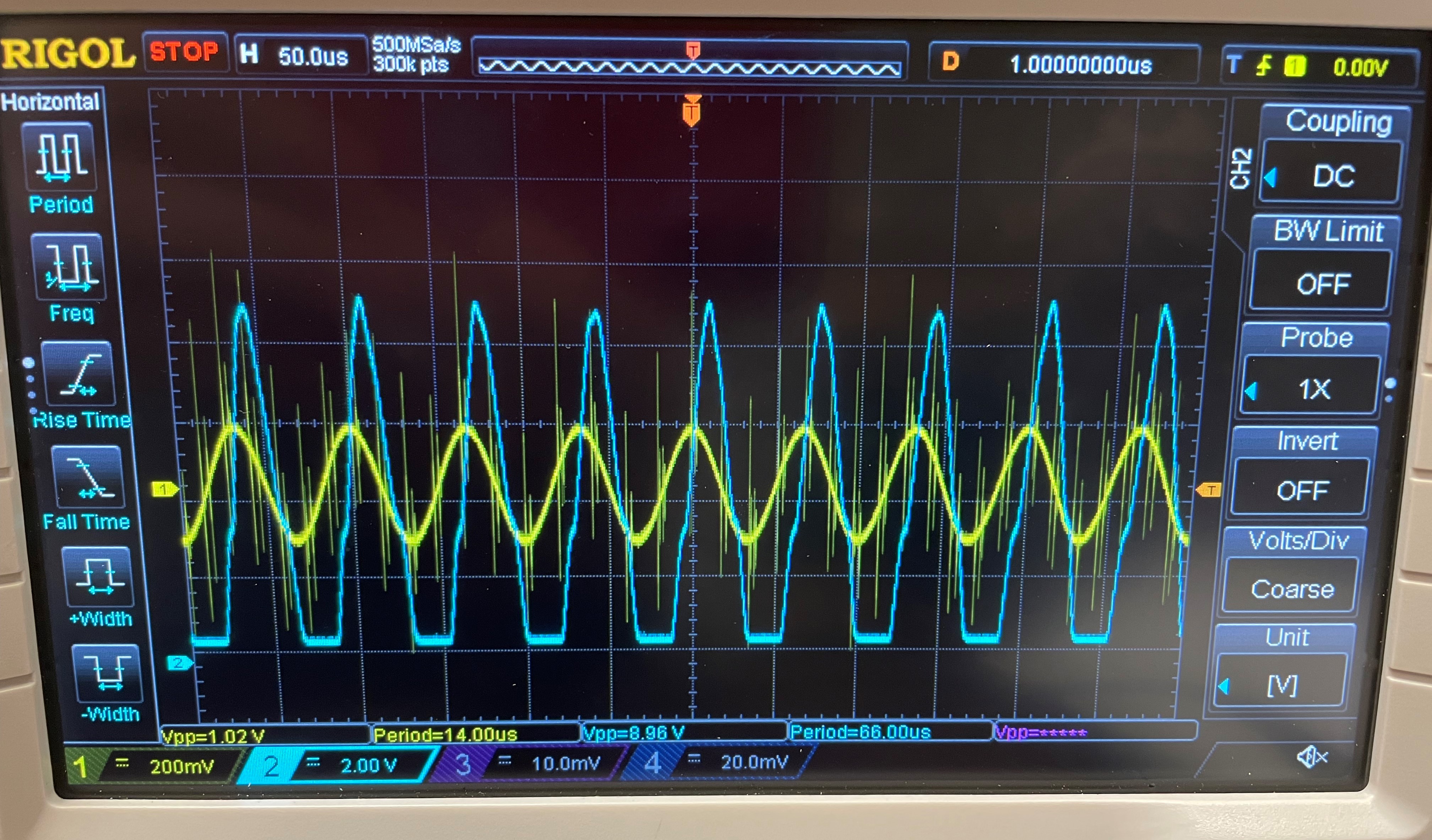Viewport: 1432px width, 840px height.
Task: Choose the Fall Time measurement icon
Action: pyautogui.click(x=87, y=477)
